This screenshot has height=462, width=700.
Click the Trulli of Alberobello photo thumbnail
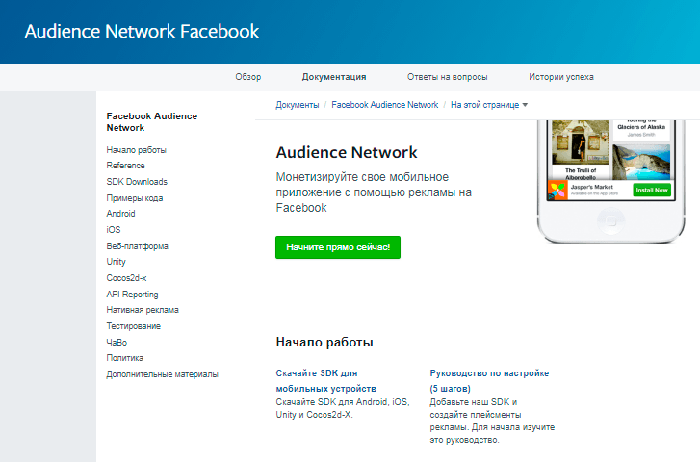[x=580, y=143]
